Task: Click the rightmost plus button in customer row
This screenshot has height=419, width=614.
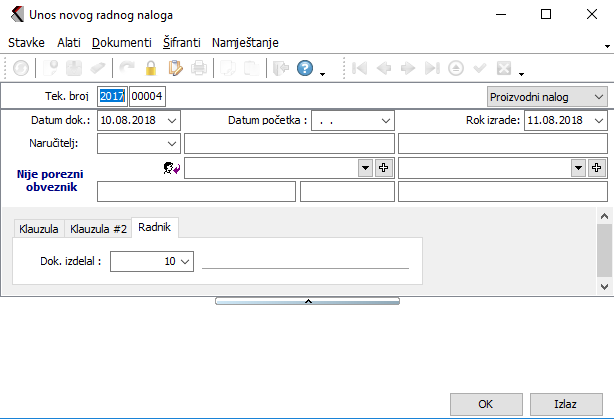Action: 597,168
